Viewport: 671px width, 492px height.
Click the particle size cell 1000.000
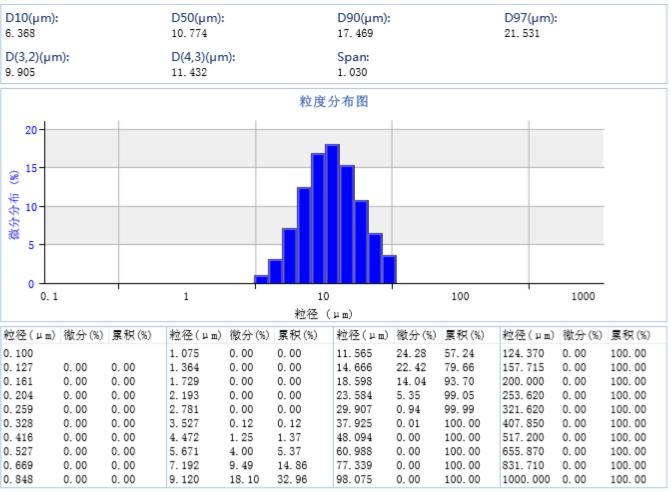tap(525, 479)
